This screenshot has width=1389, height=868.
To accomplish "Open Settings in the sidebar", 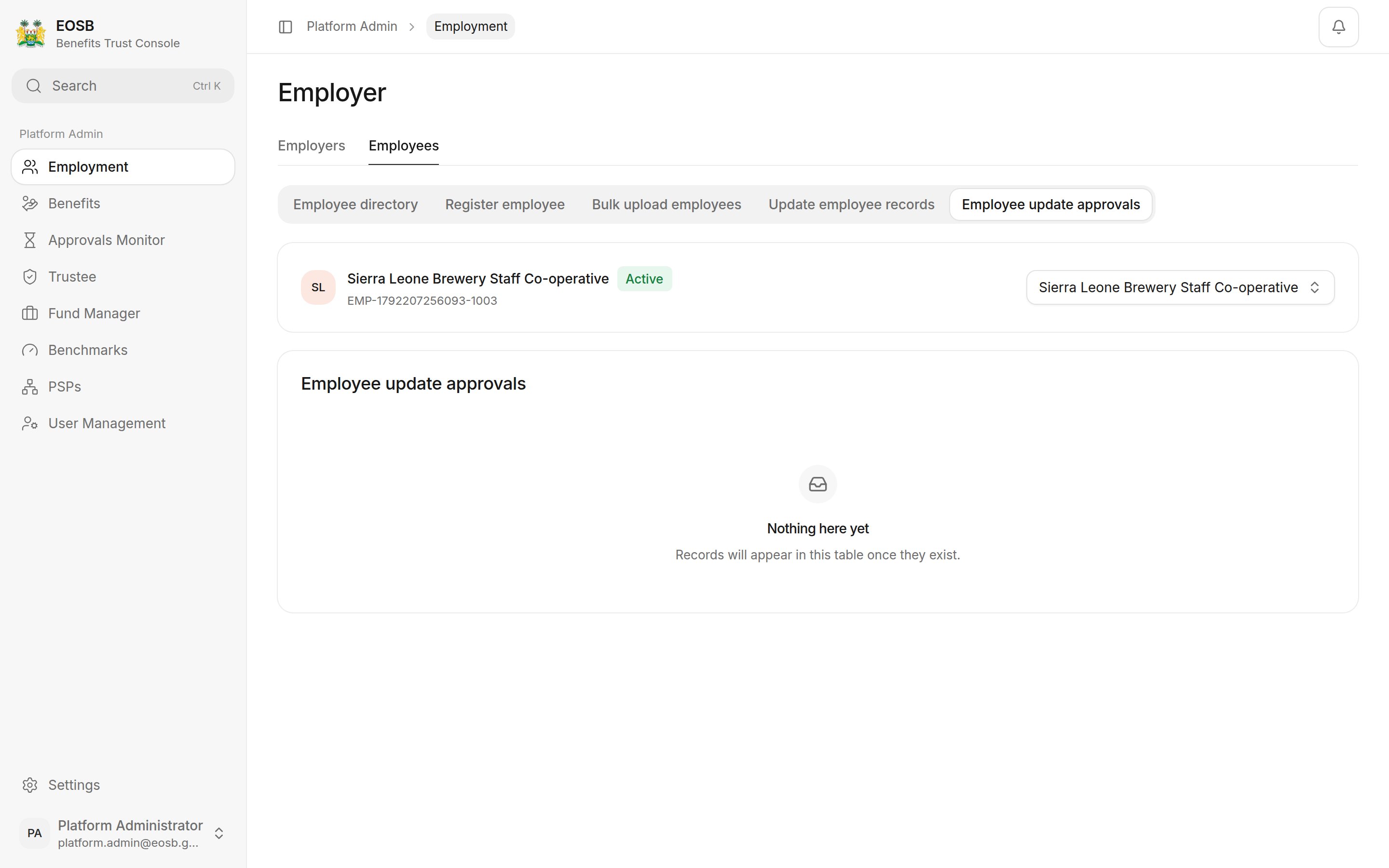I will pos(123,785).
